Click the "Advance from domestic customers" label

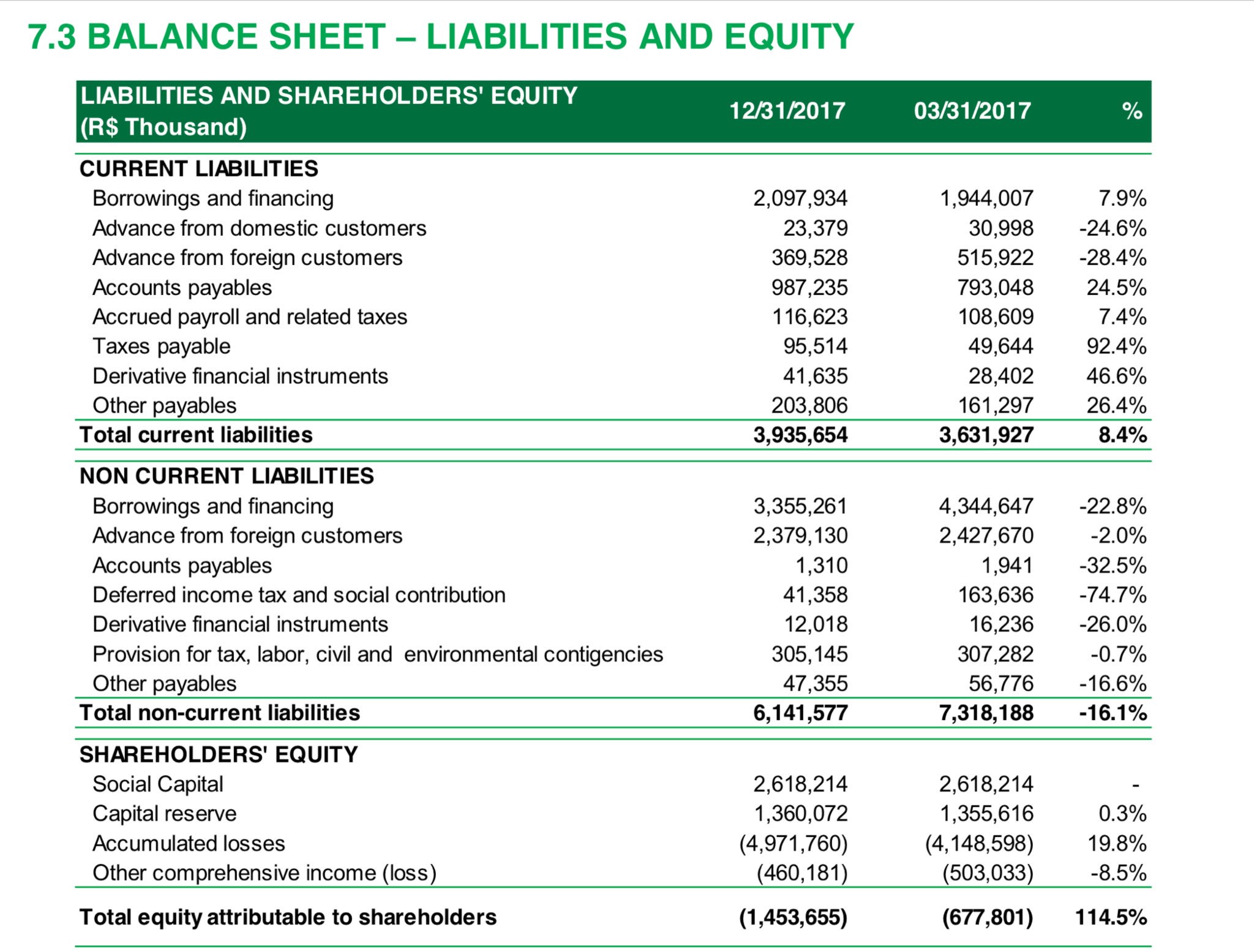260,228
